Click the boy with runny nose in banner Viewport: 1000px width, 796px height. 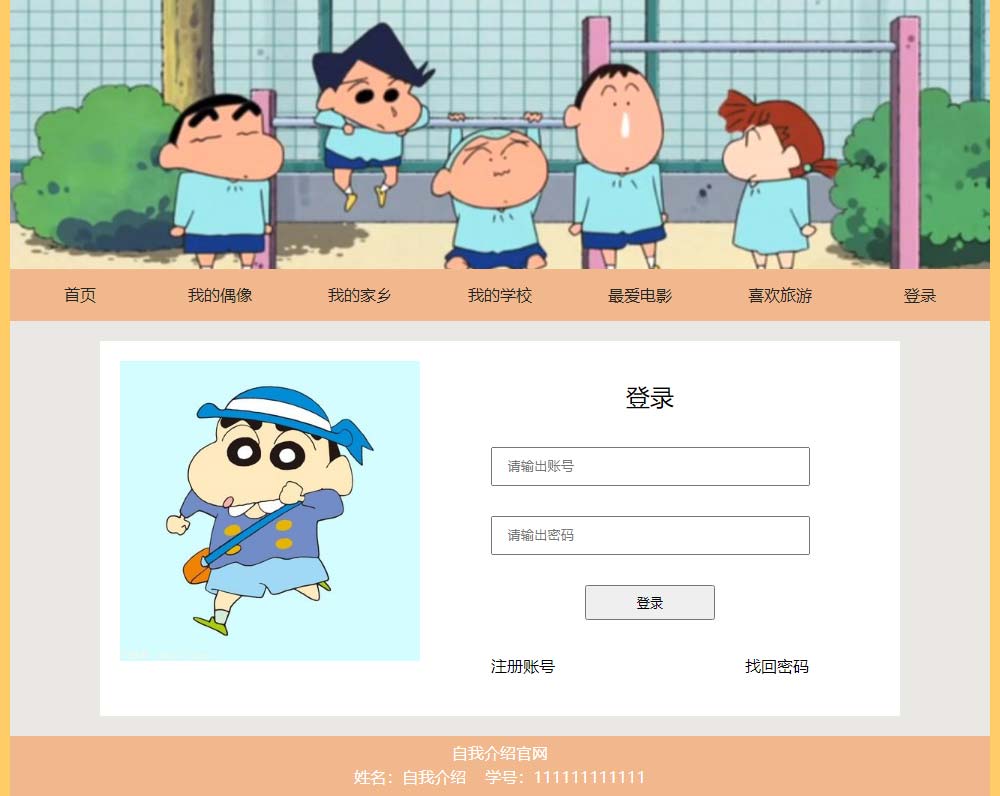619,166
